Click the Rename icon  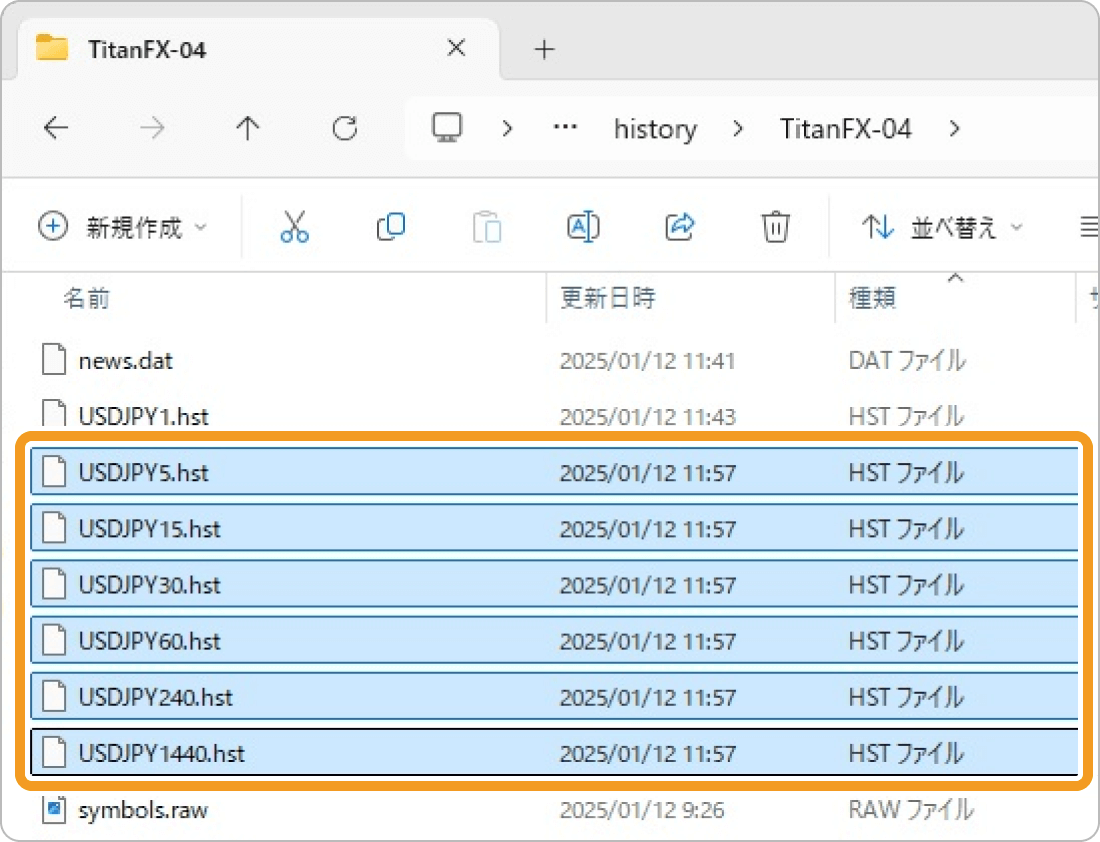click(x=583, y=227)
